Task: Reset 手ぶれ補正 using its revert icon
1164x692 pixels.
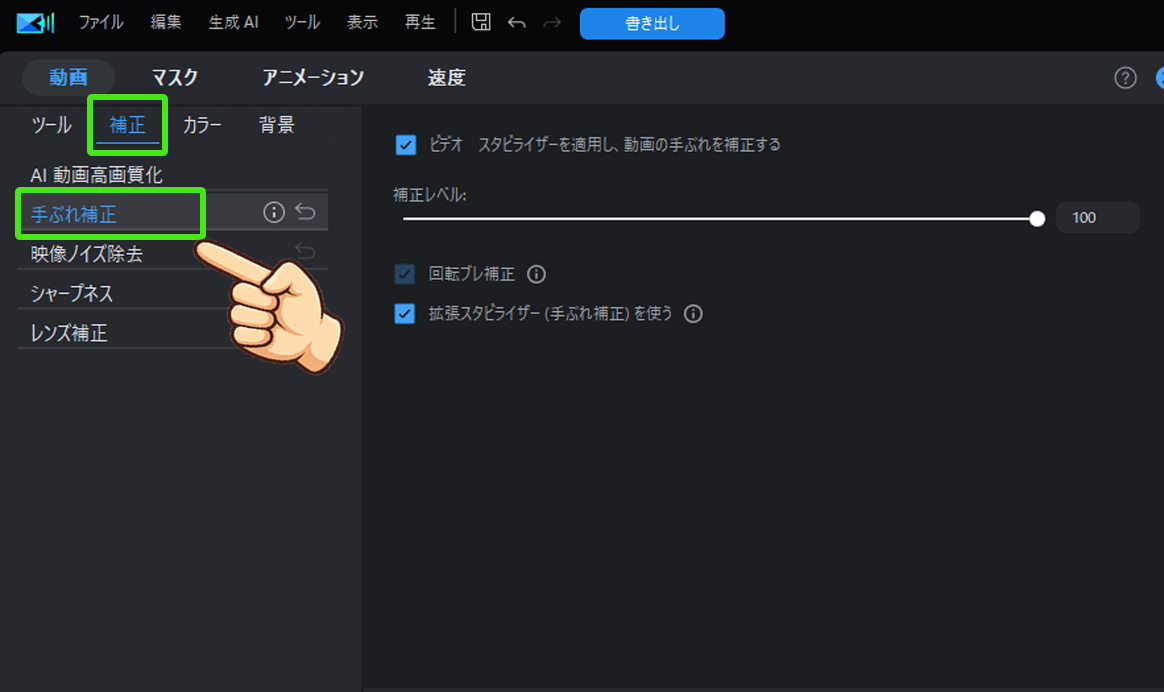Action: [304, 211]
